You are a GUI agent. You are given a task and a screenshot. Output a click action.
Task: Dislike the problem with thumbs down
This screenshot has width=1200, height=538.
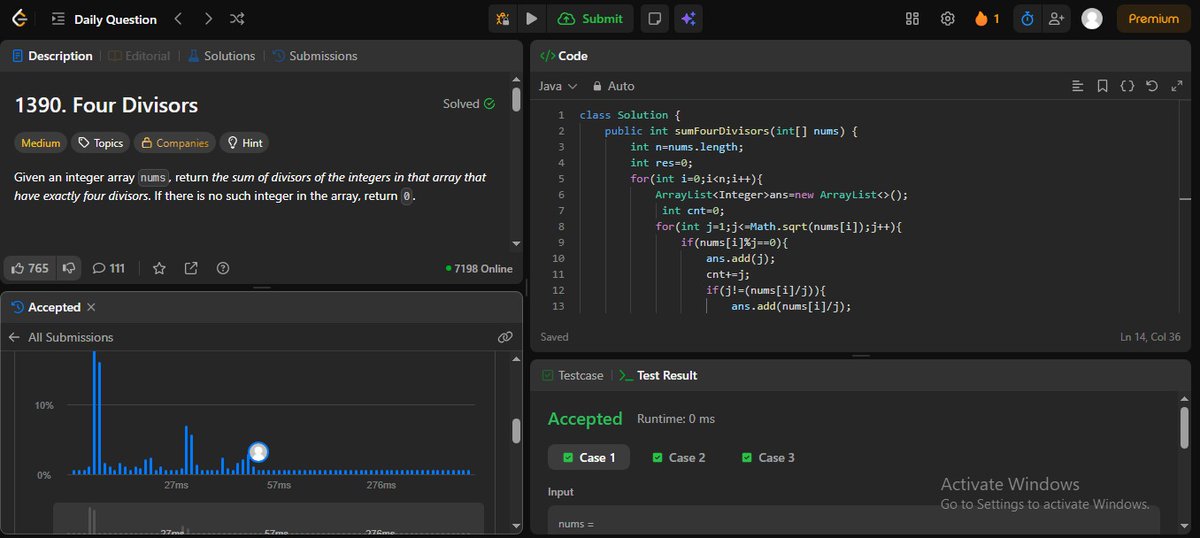(x=69, y=268)
